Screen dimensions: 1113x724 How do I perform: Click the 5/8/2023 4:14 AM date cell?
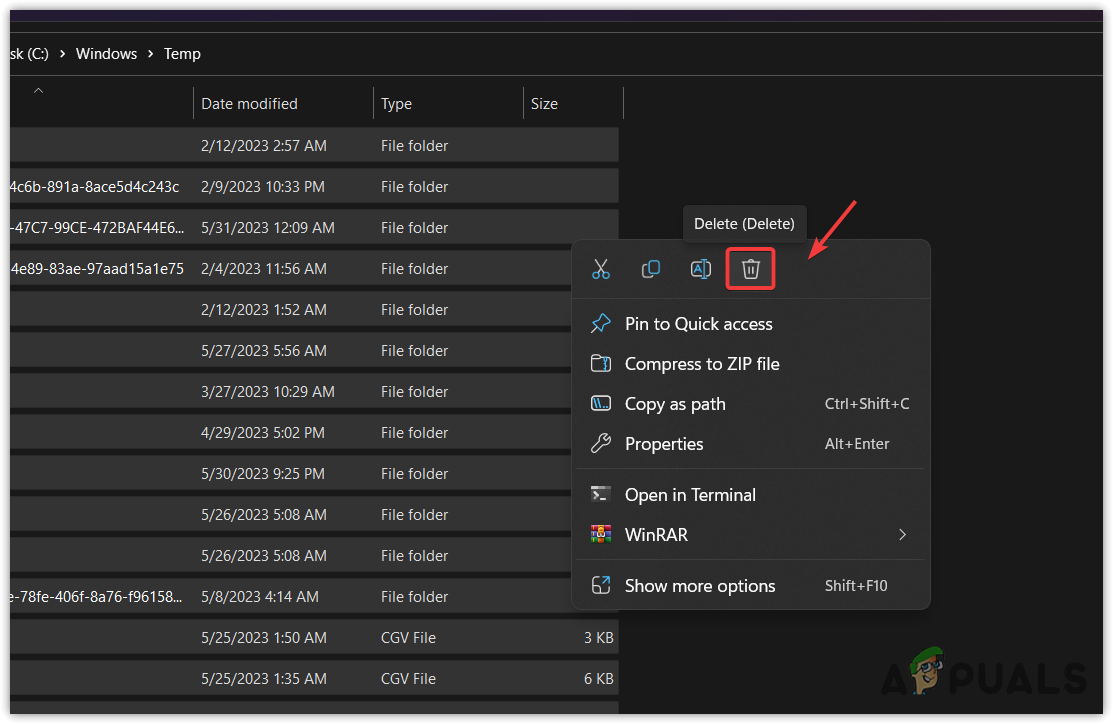(x=260, y=597)
